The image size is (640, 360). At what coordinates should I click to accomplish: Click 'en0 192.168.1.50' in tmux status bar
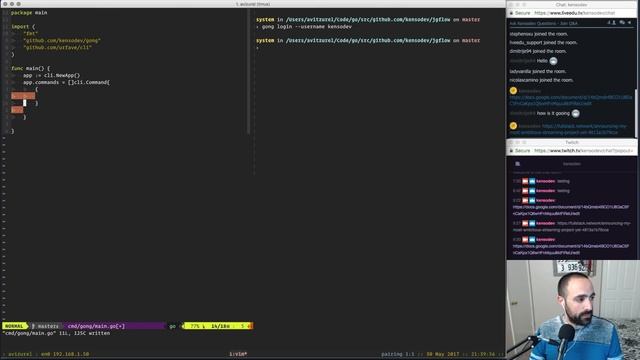(65, 354)
